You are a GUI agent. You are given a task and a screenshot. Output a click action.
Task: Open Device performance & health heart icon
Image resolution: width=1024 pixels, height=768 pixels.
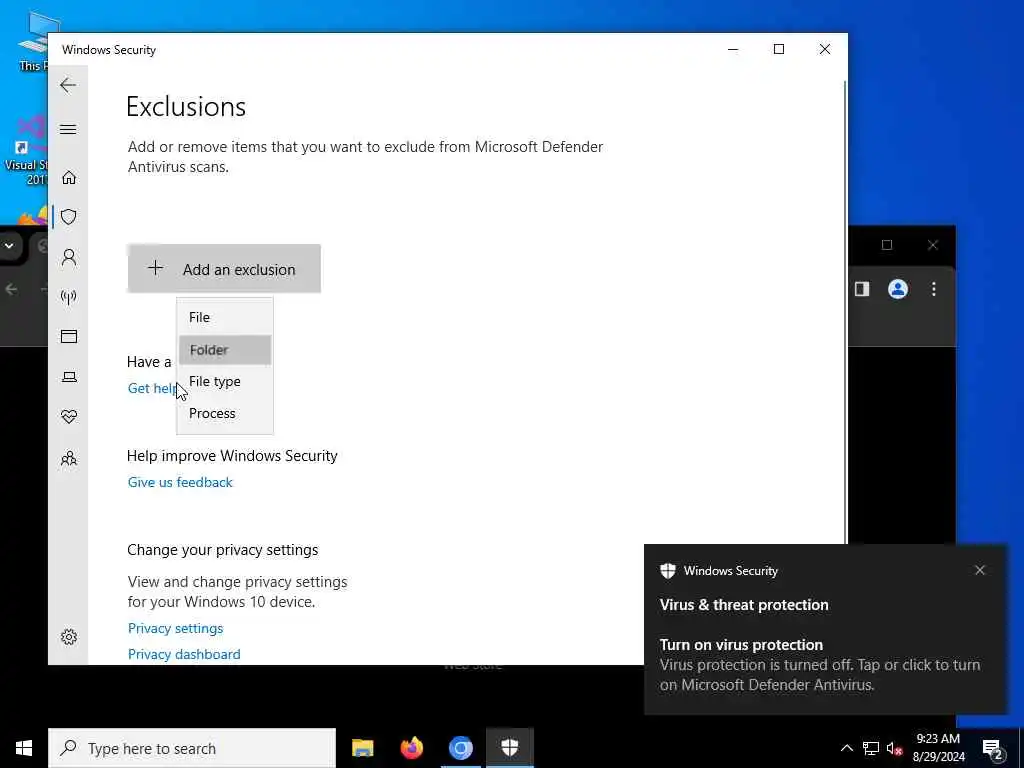[x=69, y=417]
